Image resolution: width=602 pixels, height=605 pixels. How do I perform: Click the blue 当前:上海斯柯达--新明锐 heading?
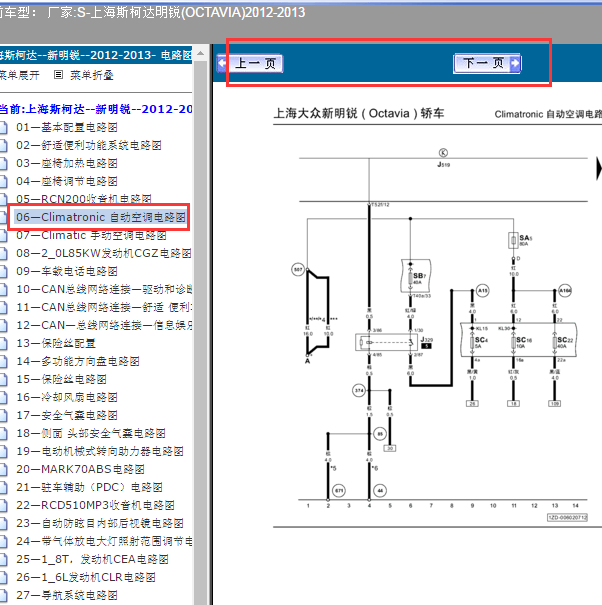(x=96, y=109)
